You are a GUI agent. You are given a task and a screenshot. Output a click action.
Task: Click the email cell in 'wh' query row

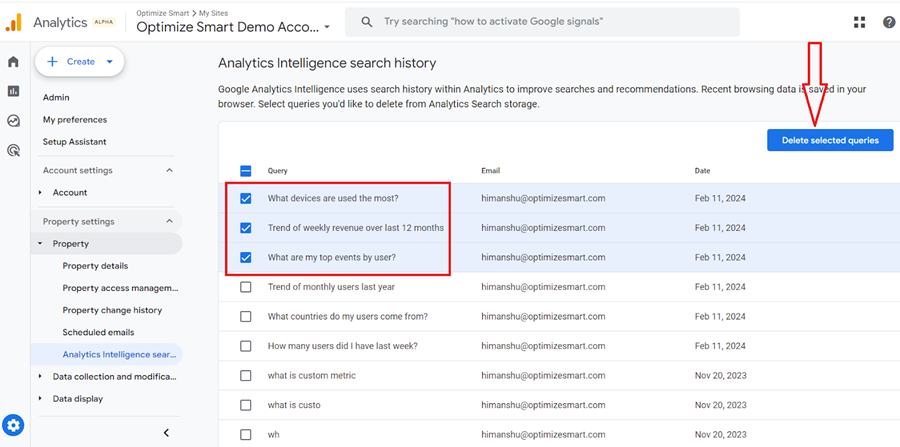click(x=544, y=435)
